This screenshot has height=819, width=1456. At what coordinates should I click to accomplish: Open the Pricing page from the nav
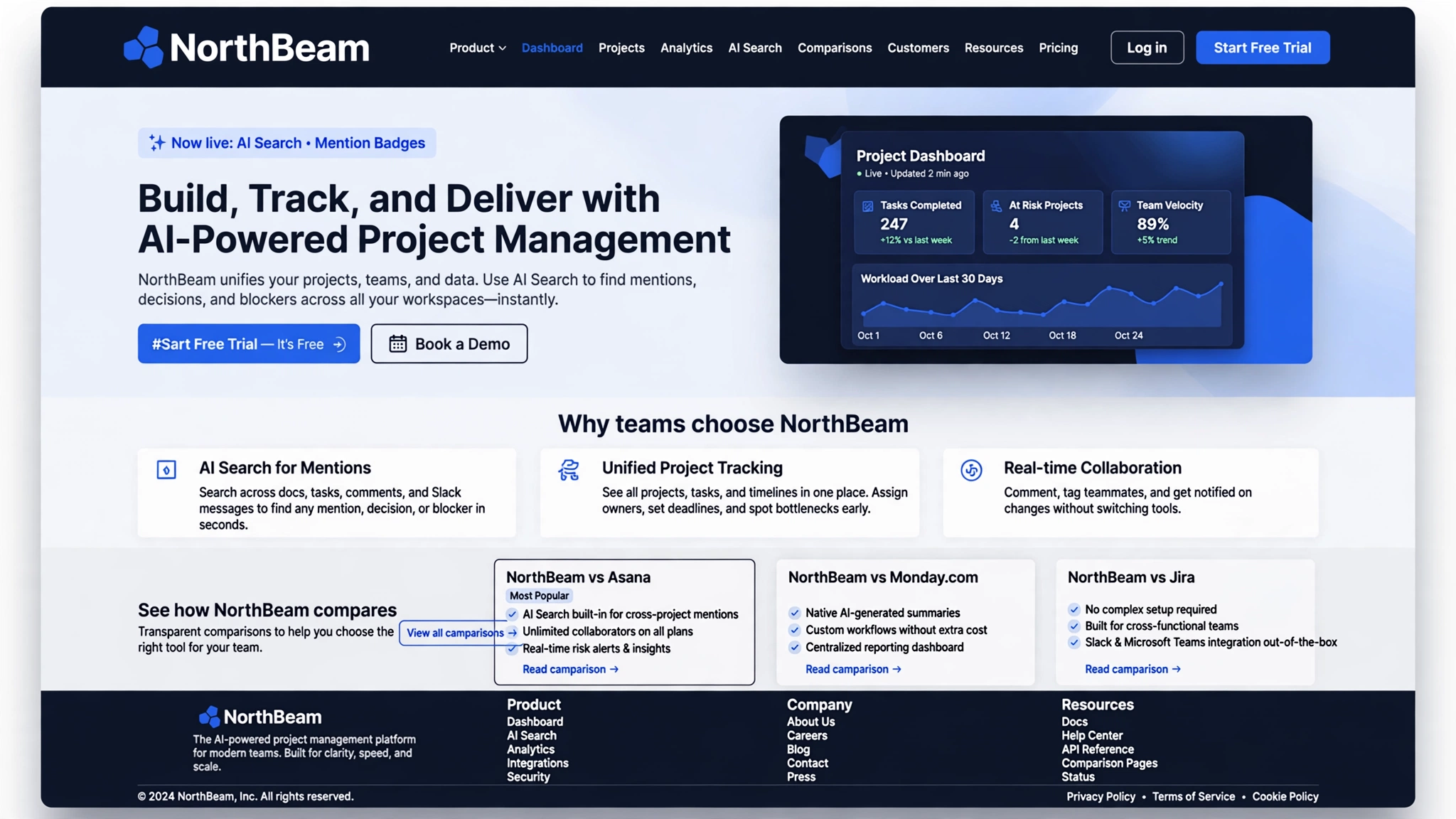click(1058, 48)
